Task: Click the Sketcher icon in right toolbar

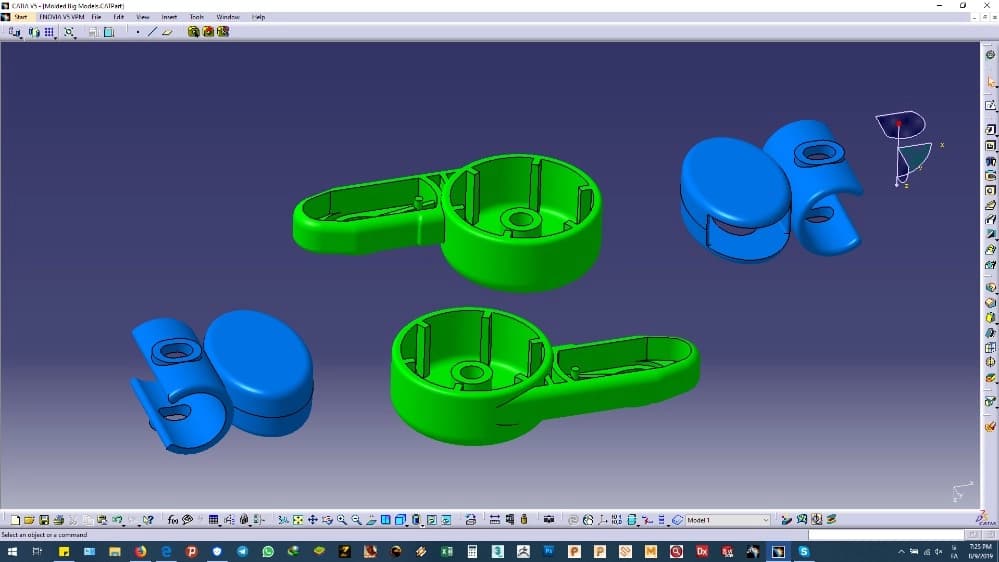Action: pyautogui.click(x=990, y=106)
